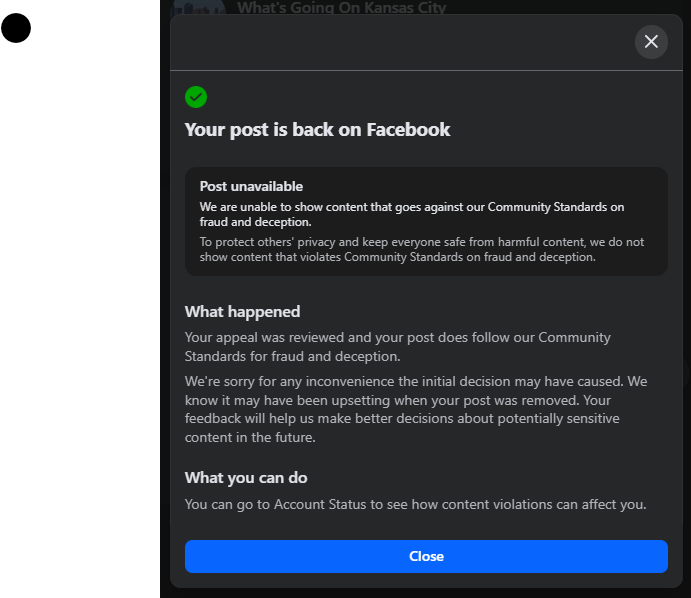Click the green checkmark status icon
Screen dimensions: 691x598
tap(196, 97)
